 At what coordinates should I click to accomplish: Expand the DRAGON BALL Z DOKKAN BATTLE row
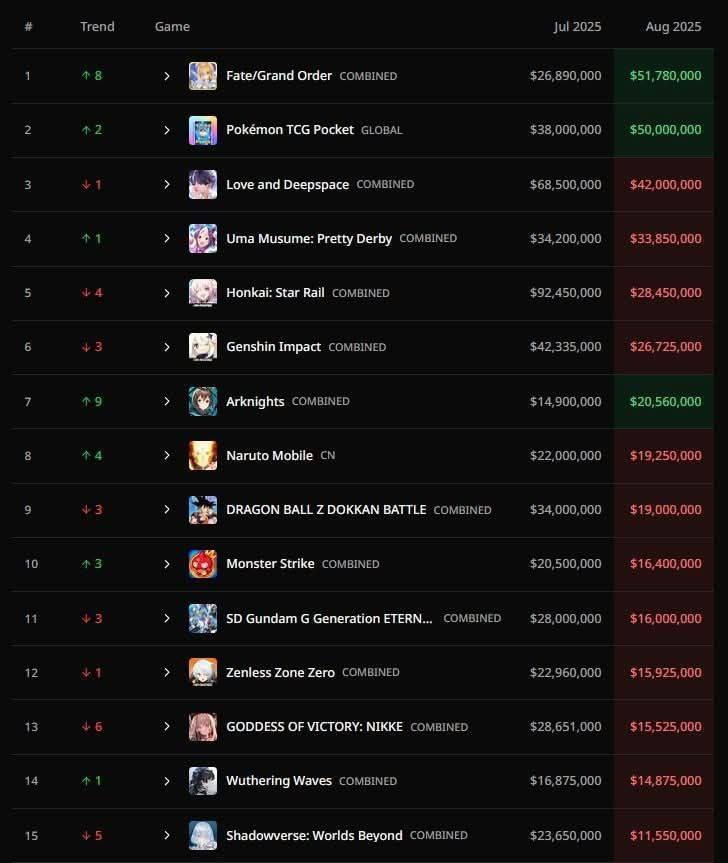167,510
